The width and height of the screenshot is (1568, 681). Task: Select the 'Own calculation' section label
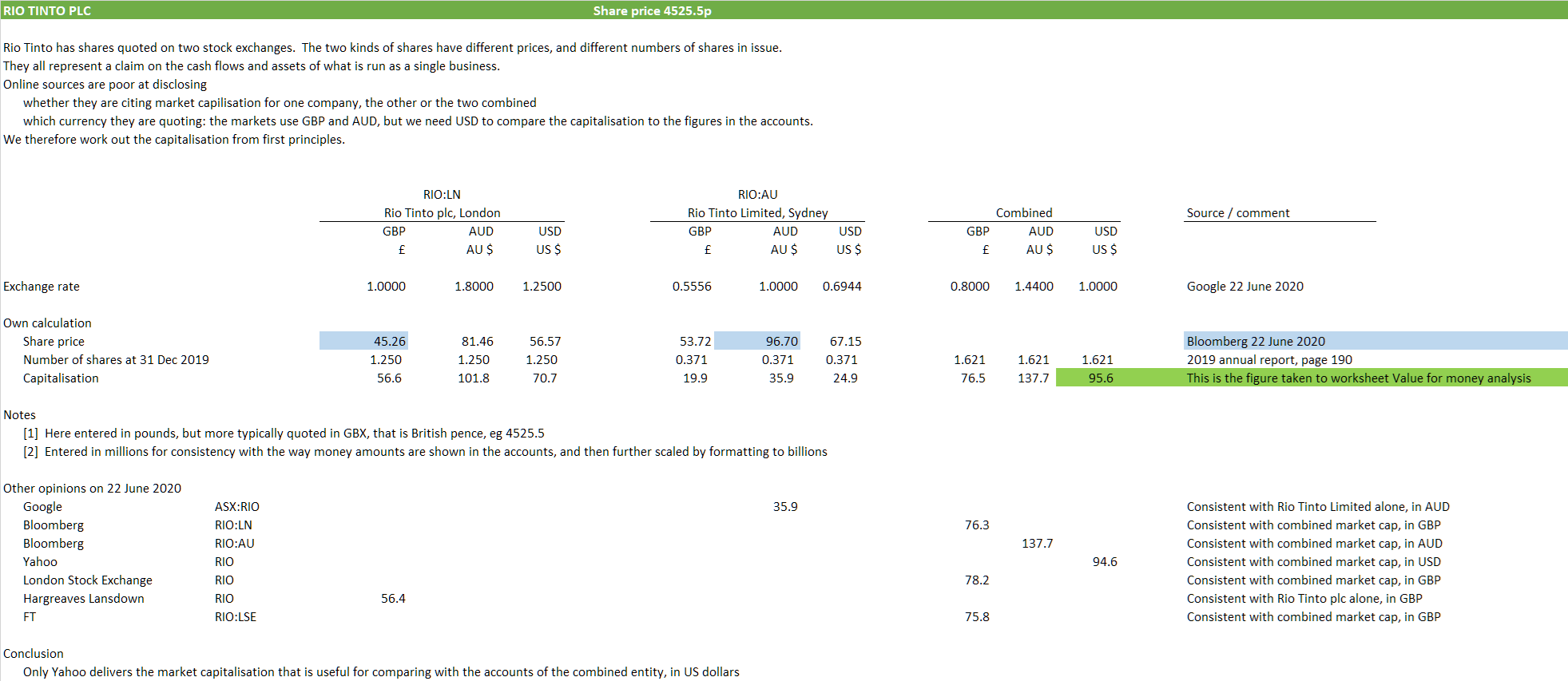tap(47, 323)
